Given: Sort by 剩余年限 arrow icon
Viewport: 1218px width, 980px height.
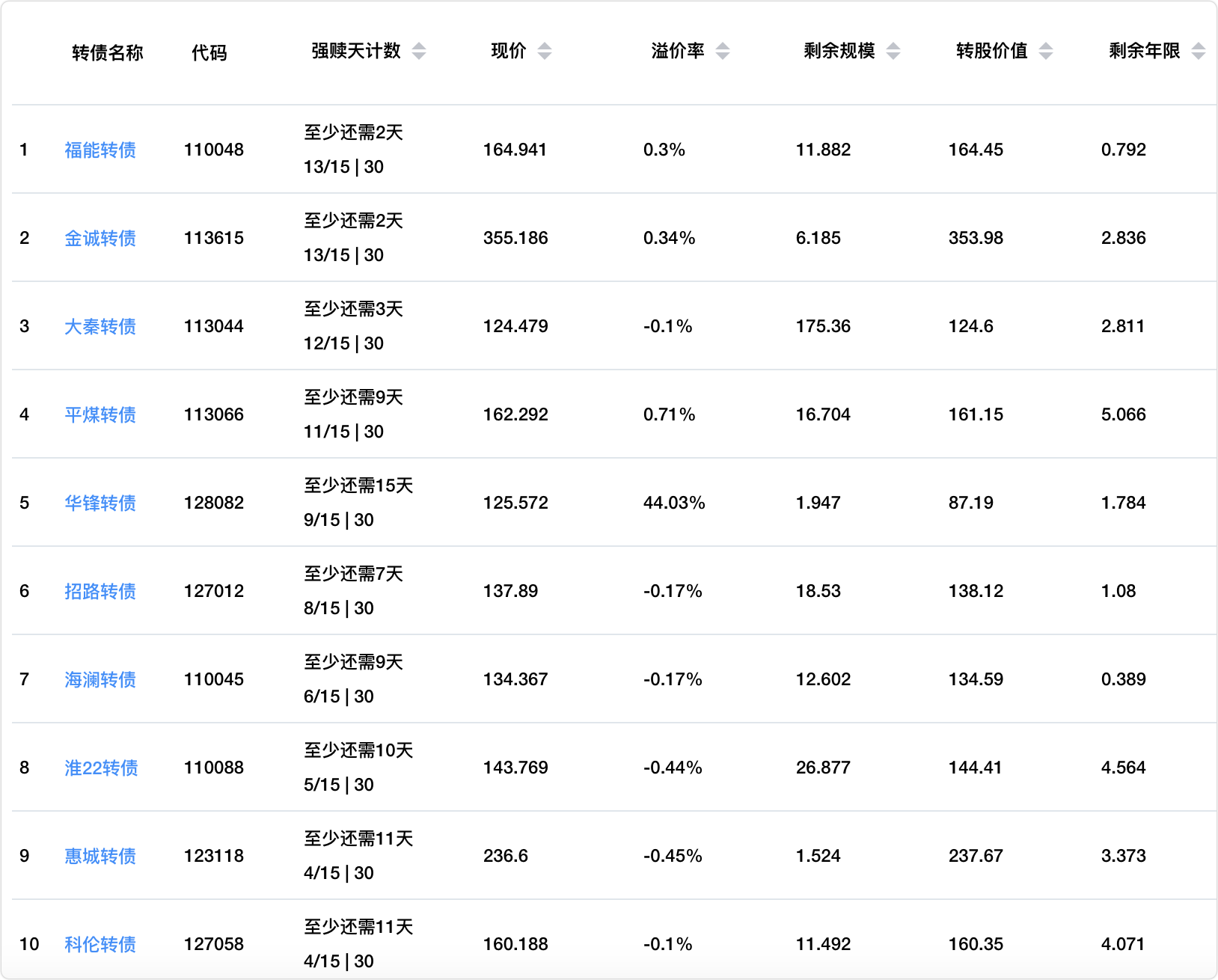Looking at the screenshot, I should (1198, 51).
